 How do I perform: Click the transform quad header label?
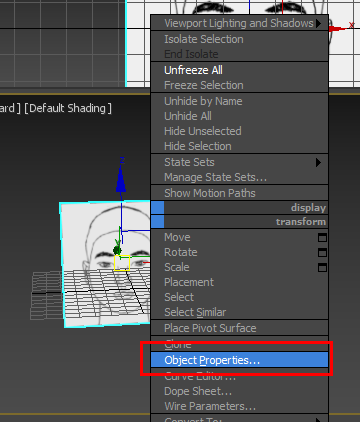pyautogui.click(x=301, y=222)
